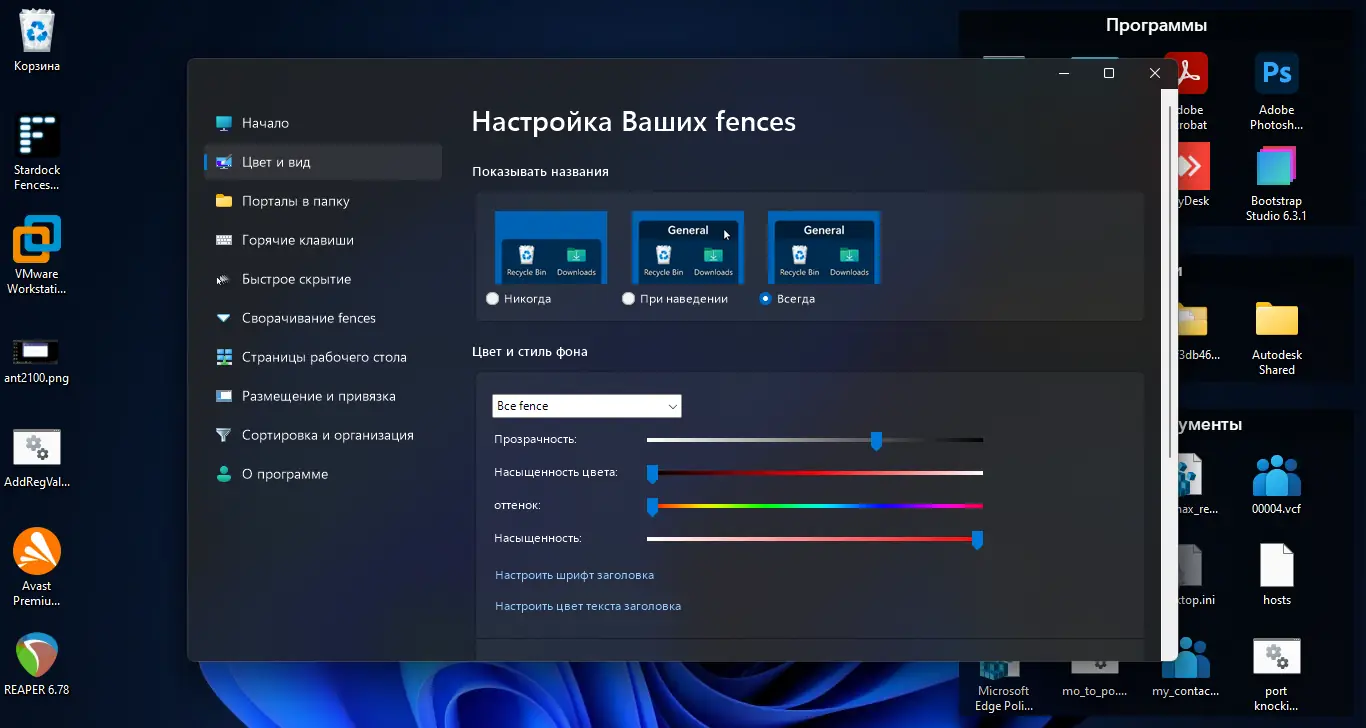The width and height of the screenshot is (1366, 728).
Task: Open the Сворачивание fences section
Action: tap(323, 318)
